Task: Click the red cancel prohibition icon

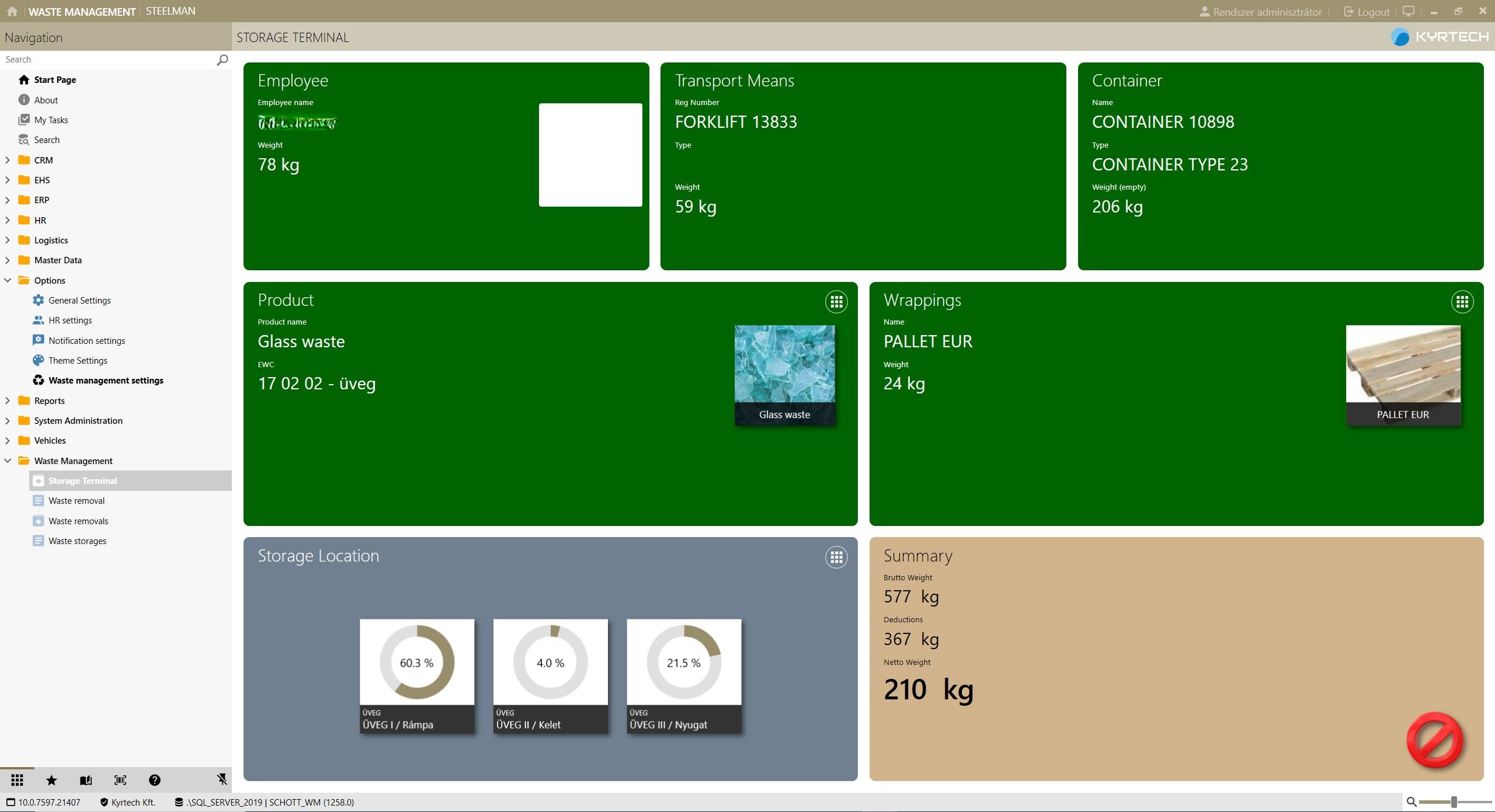Action: [x=1434, y=740]
